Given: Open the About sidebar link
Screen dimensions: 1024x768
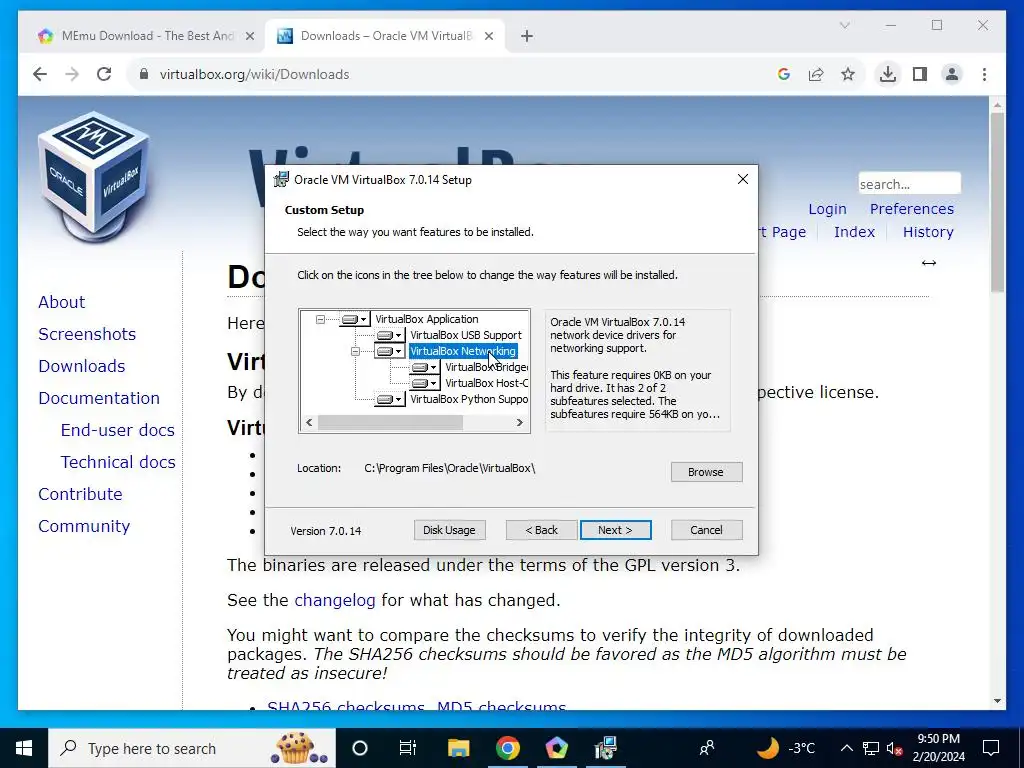Looking at the screenshot, I should coord(61,302).
